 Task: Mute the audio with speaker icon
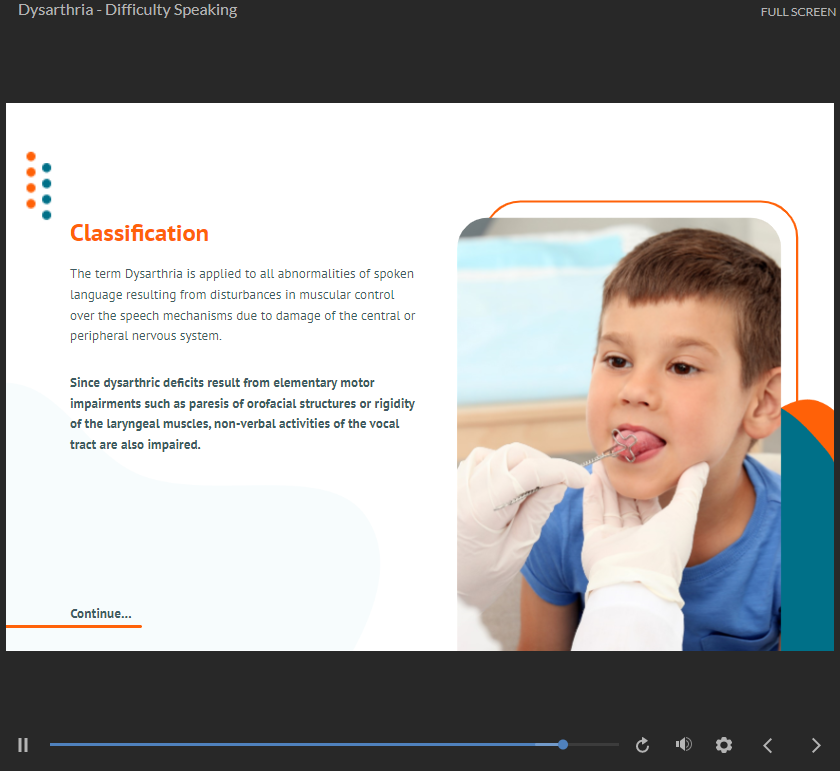(x=684, y=745)
